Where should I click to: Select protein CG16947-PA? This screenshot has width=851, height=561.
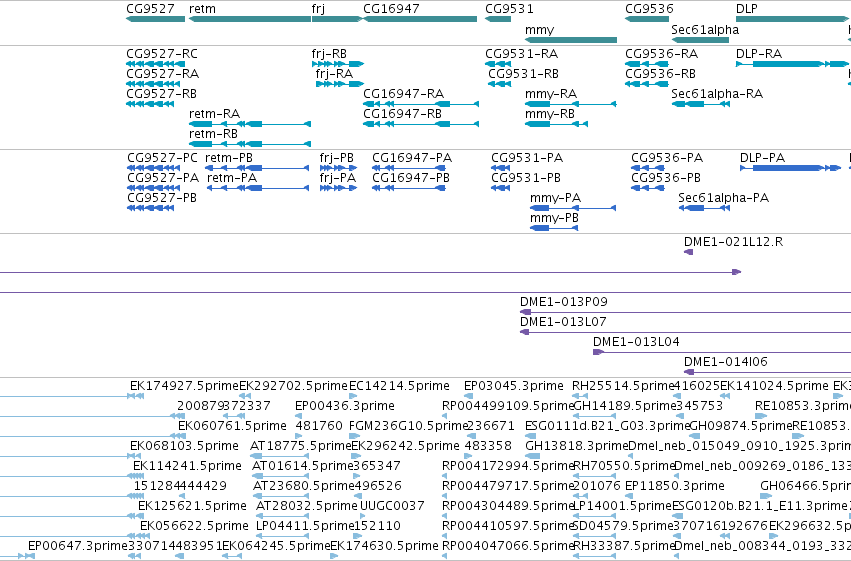coord(409,168)
